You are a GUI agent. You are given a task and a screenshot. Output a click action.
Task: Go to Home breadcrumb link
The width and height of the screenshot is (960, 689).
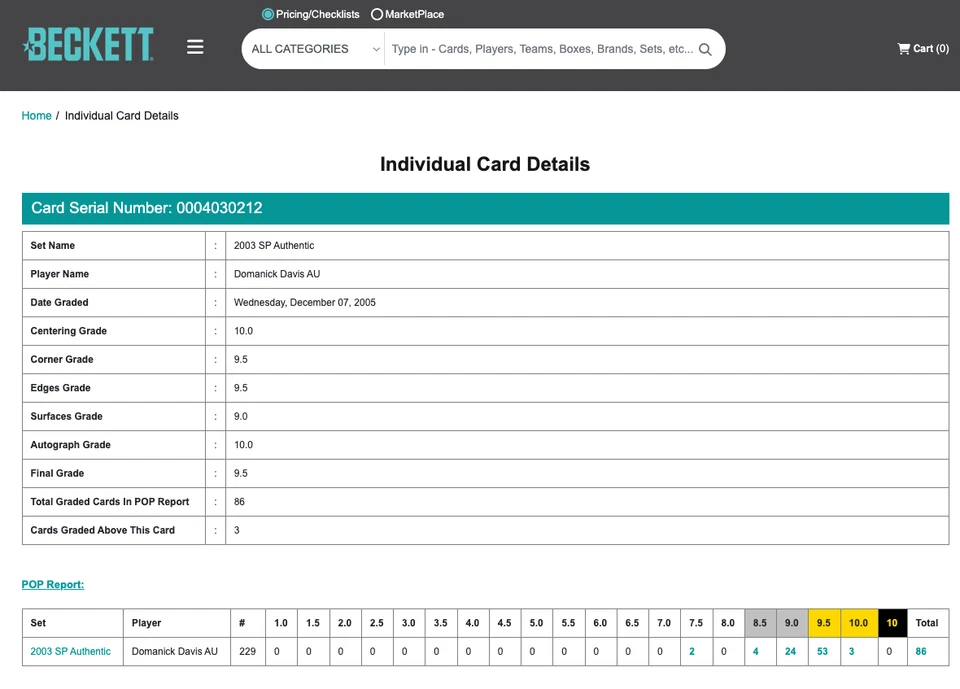(37, 116)
